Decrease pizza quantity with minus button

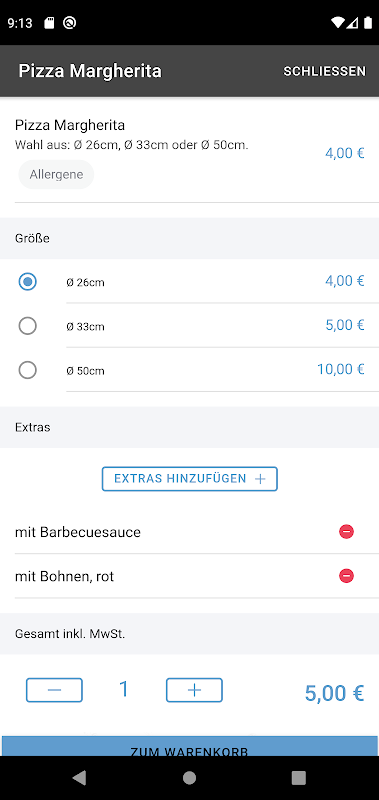(x=55, y=690)
